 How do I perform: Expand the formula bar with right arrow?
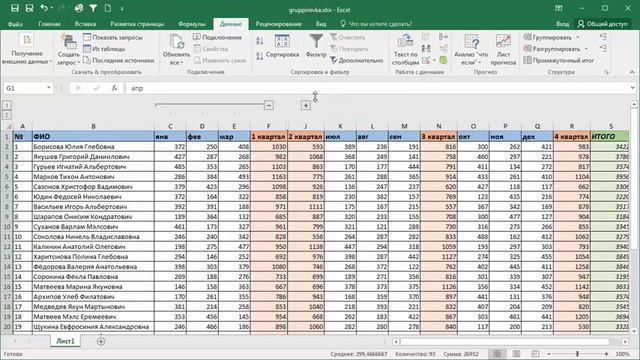pos(632,88)
